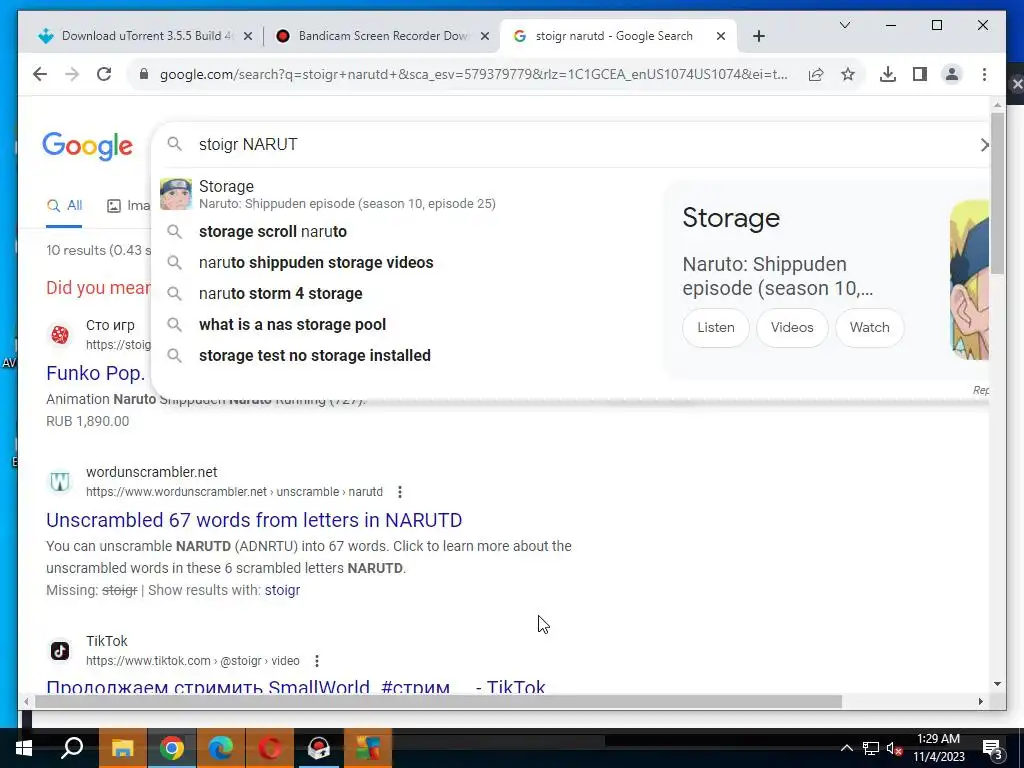
Task: Click the wordunscrambler.net favicon
Action: click(x=59, y=482)
